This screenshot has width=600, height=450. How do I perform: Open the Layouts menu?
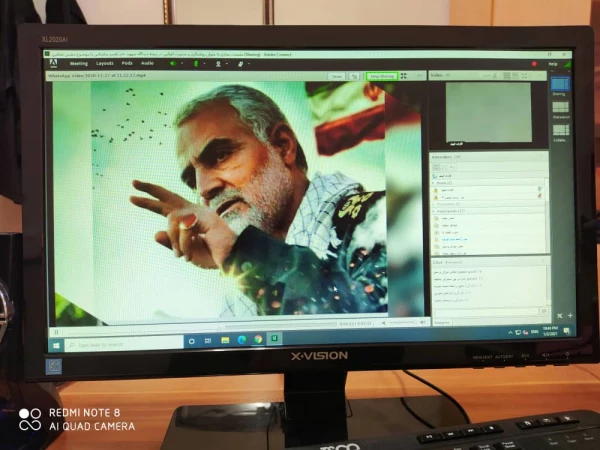(x=104, y=63)
